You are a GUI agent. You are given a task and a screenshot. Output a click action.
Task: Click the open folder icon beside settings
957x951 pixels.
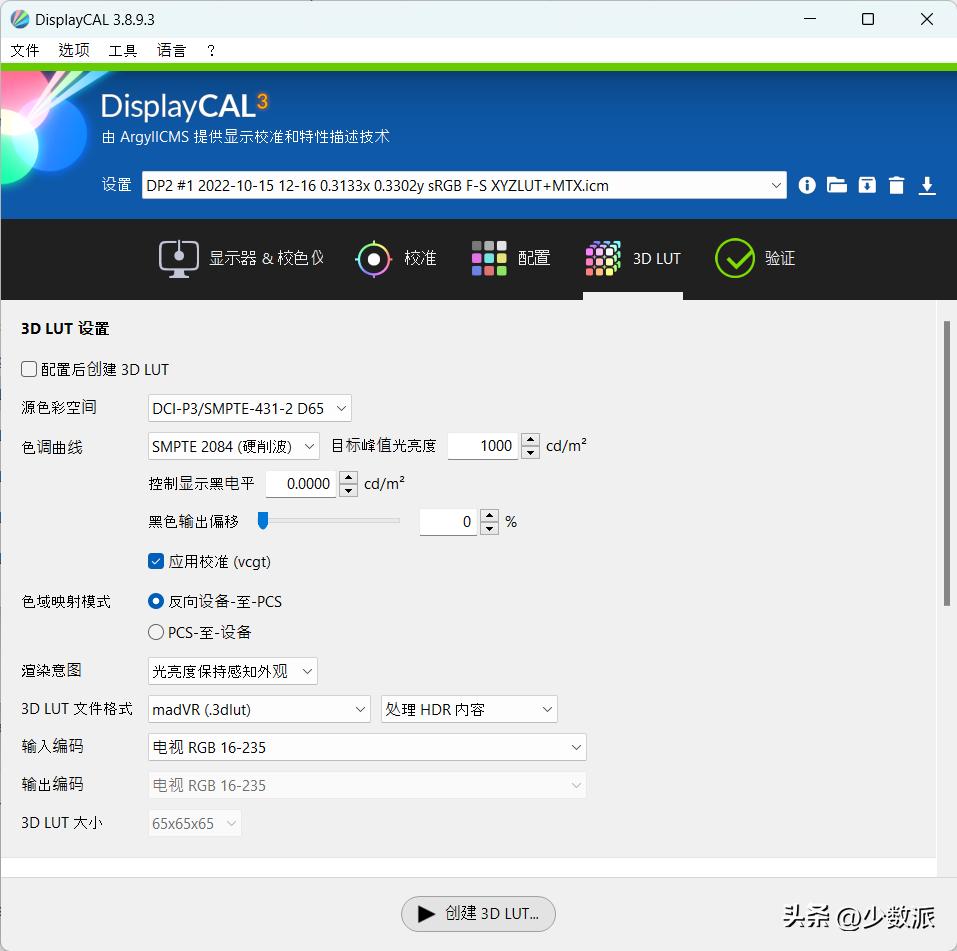[x=837, y=185]
